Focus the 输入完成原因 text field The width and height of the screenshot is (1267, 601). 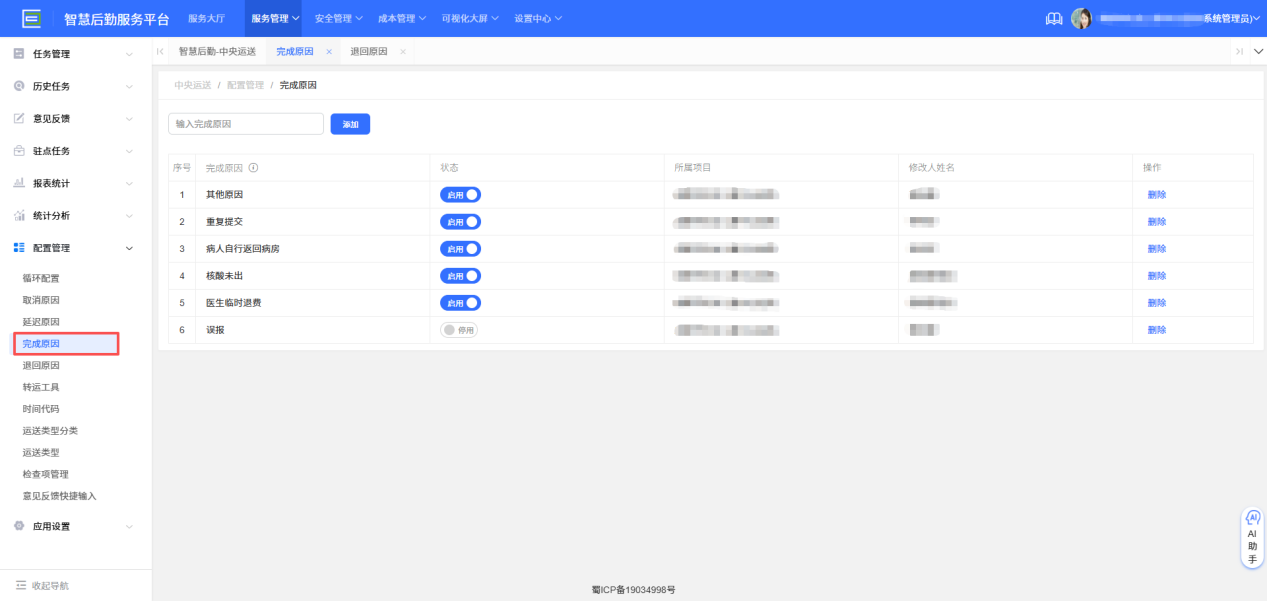coord(245,124)
